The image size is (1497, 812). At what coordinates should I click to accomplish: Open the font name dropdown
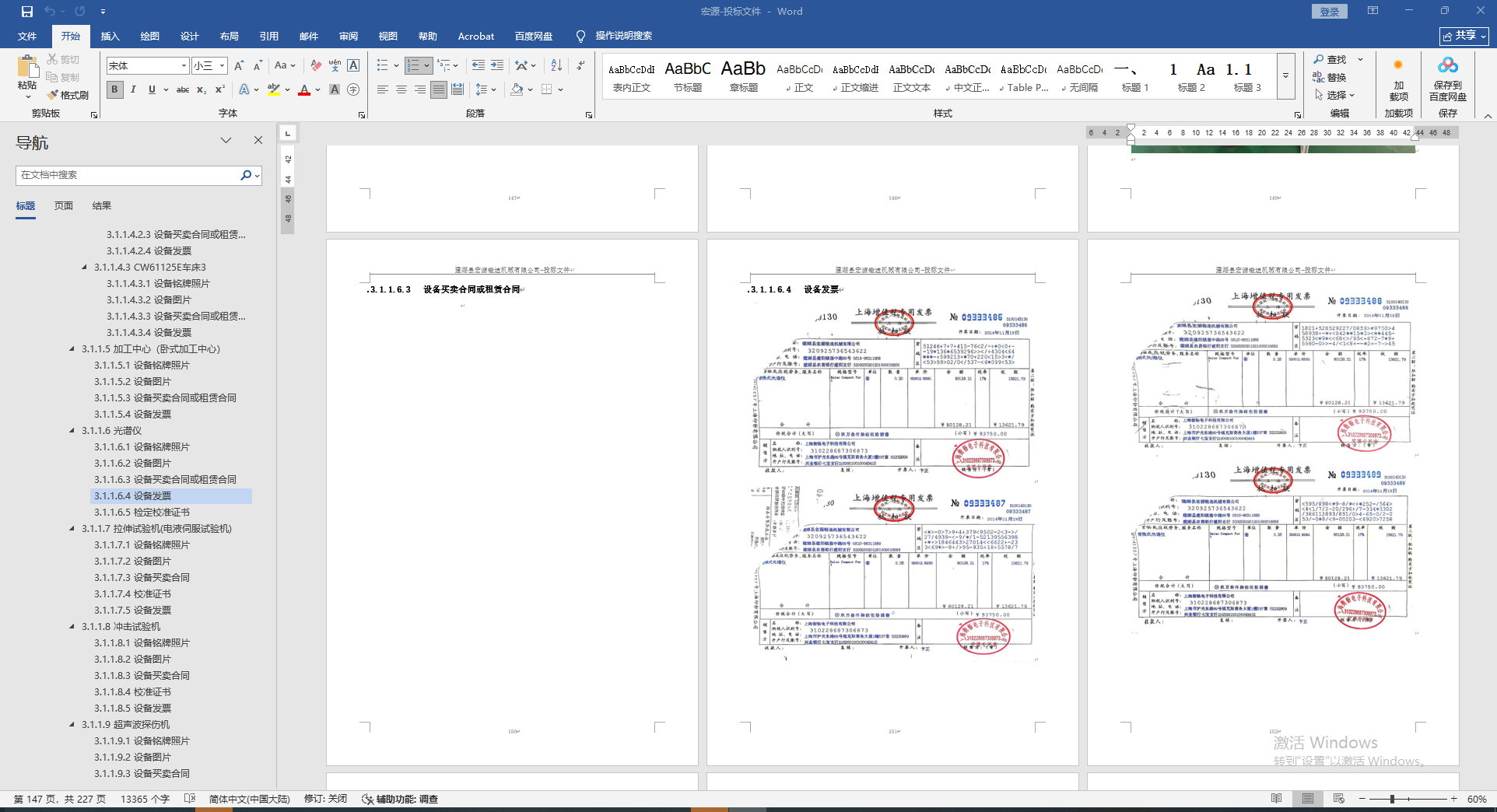(x=184, y=66)
